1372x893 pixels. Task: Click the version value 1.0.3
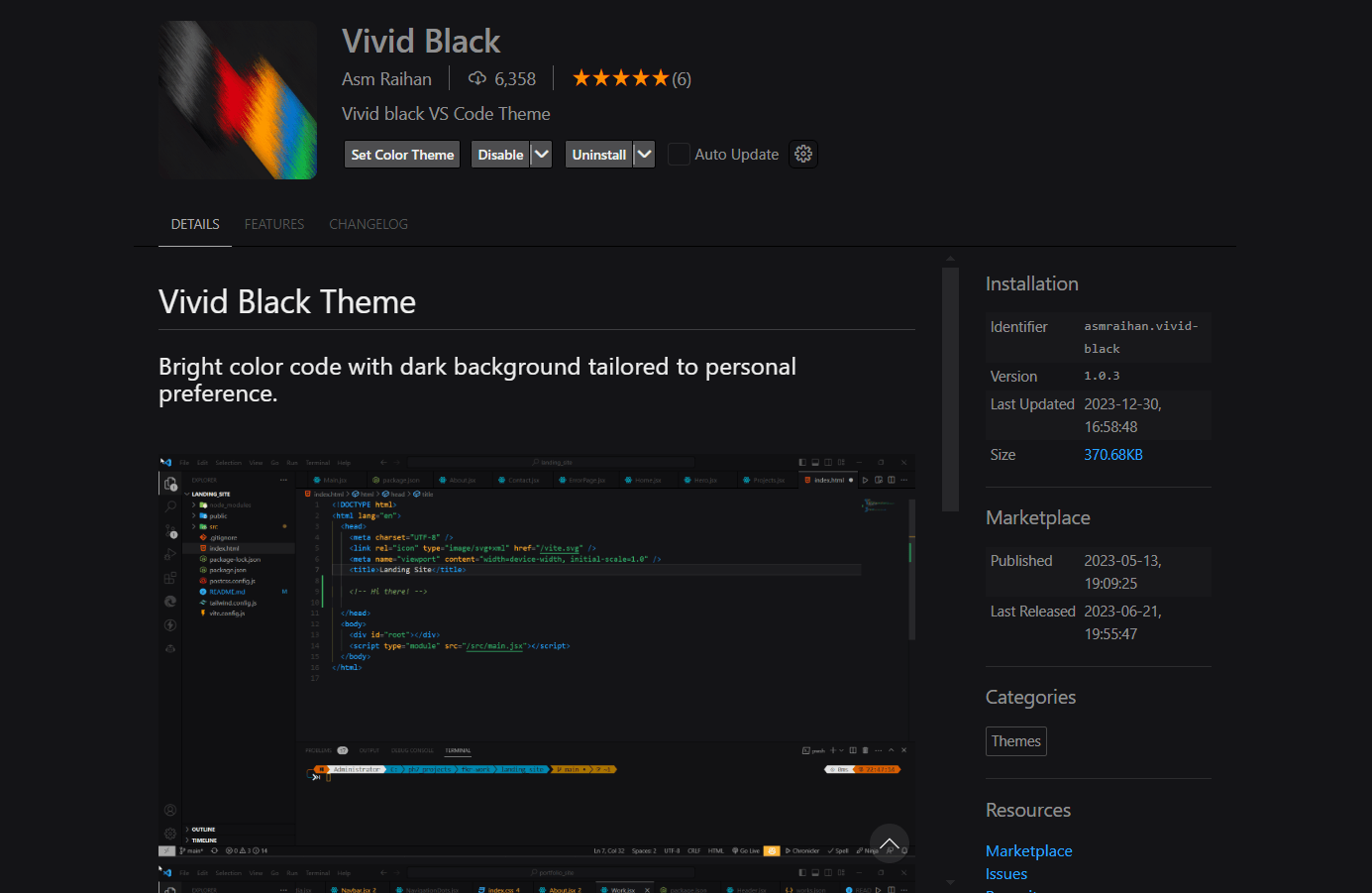[x=1102, y=377]
